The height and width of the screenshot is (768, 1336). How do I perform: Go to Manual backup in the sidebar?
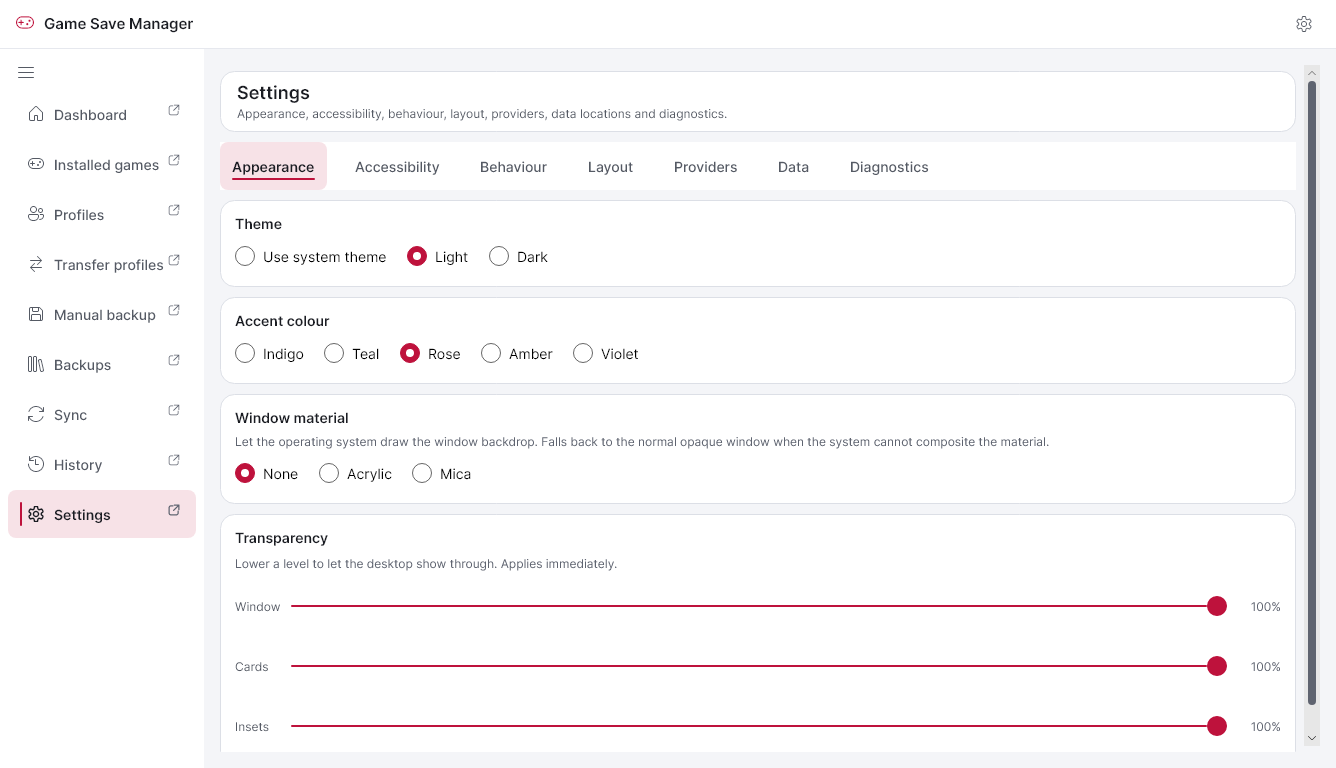pos(102,314)
